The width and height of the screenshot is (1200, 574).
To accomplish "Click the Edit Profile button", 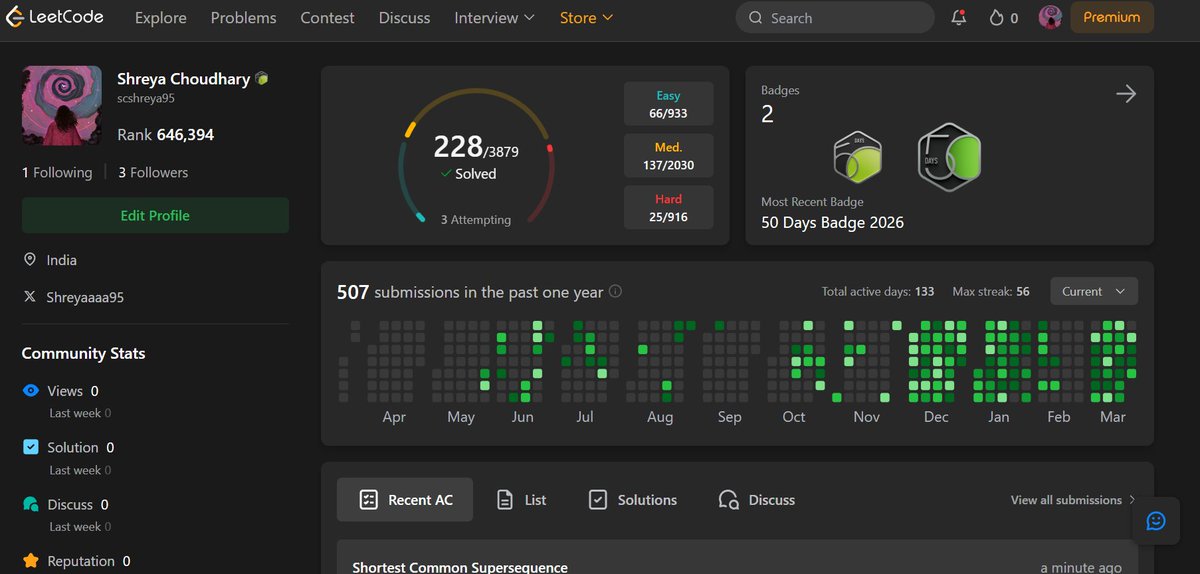I will click(x=155, y=215).
